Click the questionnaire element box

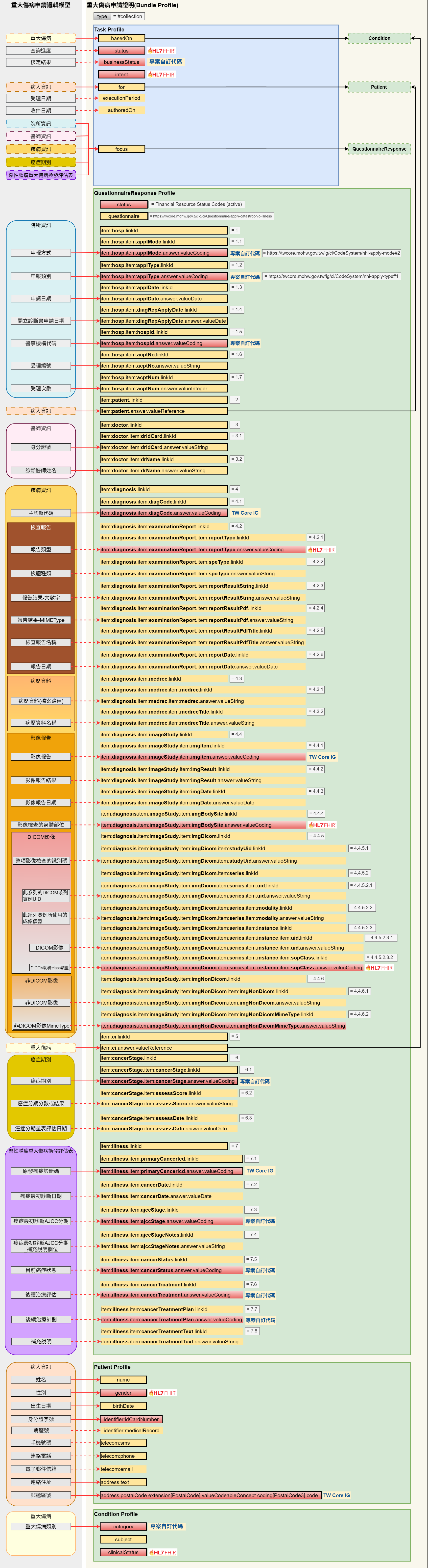(124, 216)
